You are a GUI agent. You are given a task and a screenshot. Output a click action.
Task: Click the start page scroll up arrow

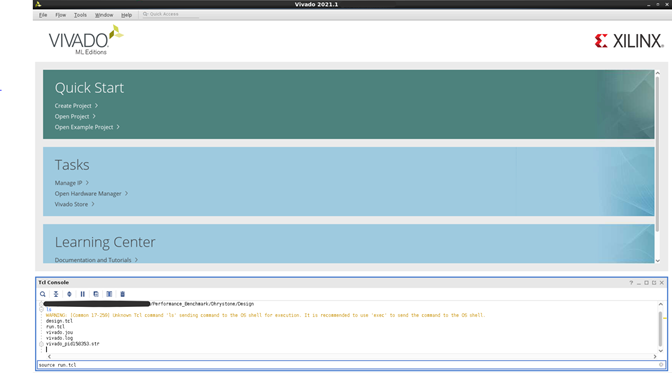(658, 73)
